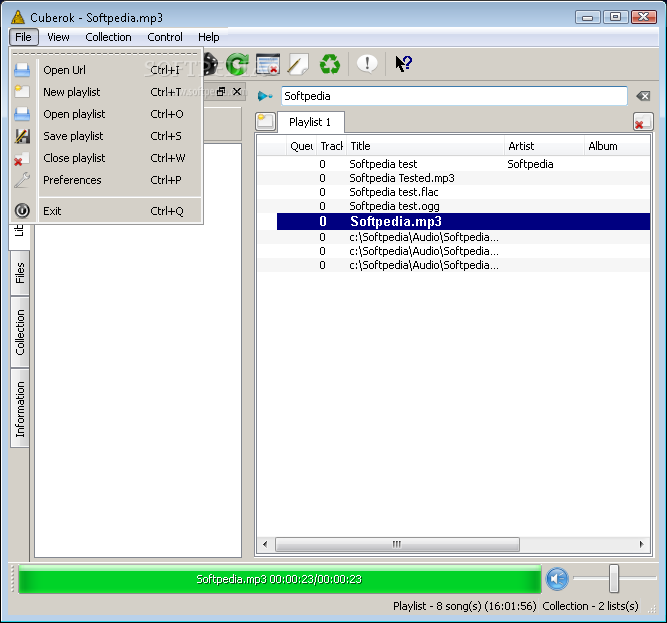Clear the Softpedia search field with backspace icon
The height and width of the screenshot is (623, 667).
click(643, 96)
